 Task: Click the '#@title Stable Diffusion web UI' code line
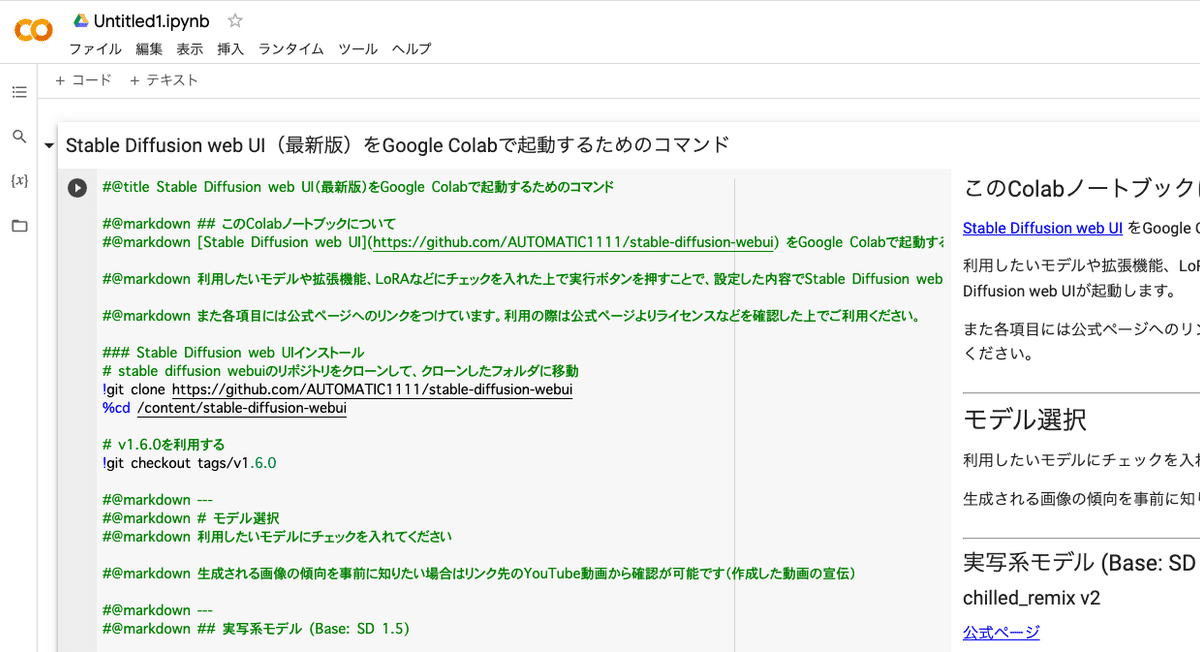point(358,187)
